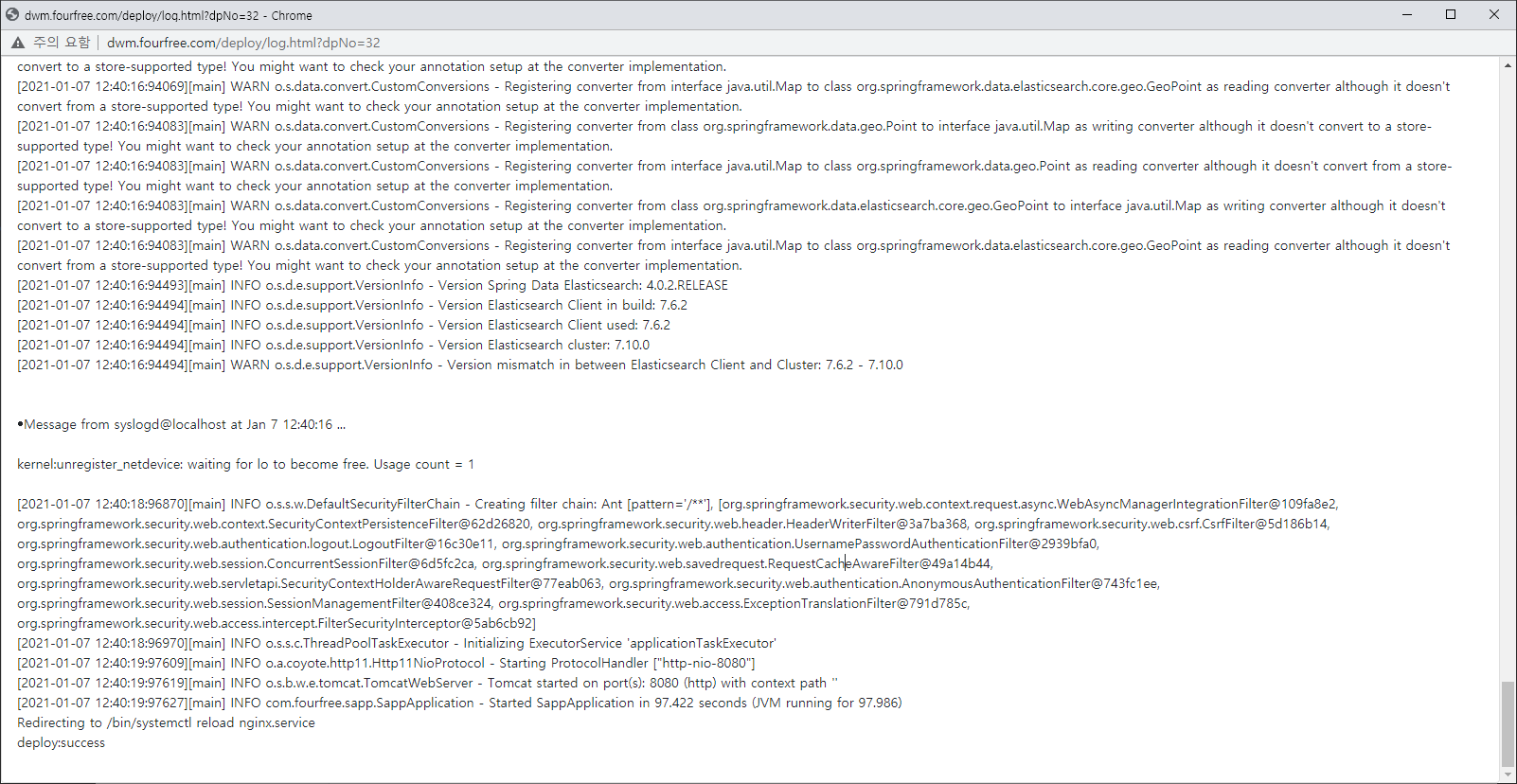Select the dwm.fourfree.com address bar URL

(x=243, y=43)
